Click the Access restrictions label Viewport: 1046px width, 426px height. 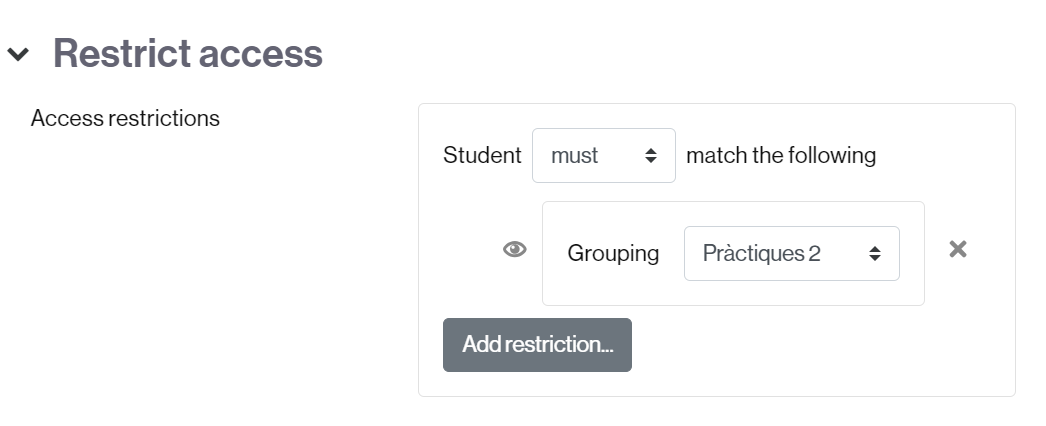pos(125,118)
